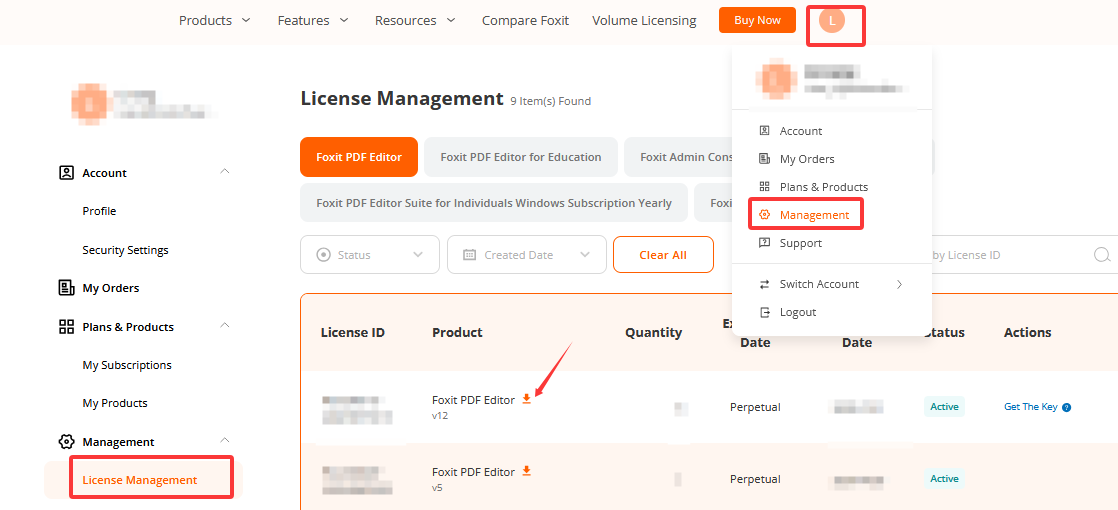Screen dimensions: 1118x510
Task: Click the Switch Account arrows icon
Action: (x=764, y=284)
